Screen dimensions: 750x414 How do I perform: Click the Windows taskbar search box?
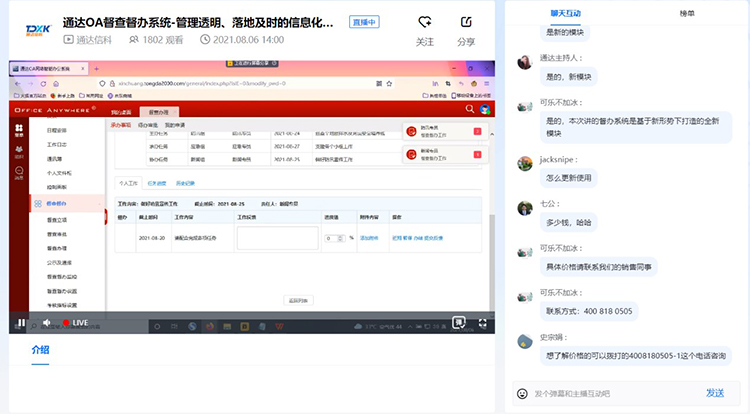point(88,327)
